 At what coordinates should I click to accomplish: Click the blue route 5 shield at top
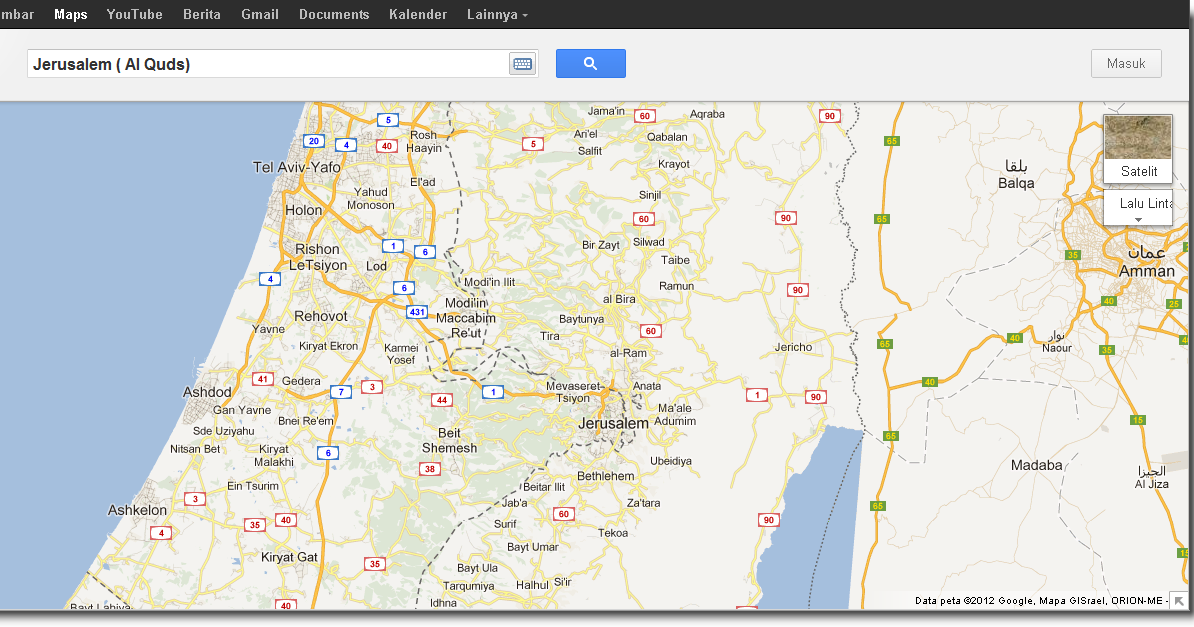pos(388,120)
